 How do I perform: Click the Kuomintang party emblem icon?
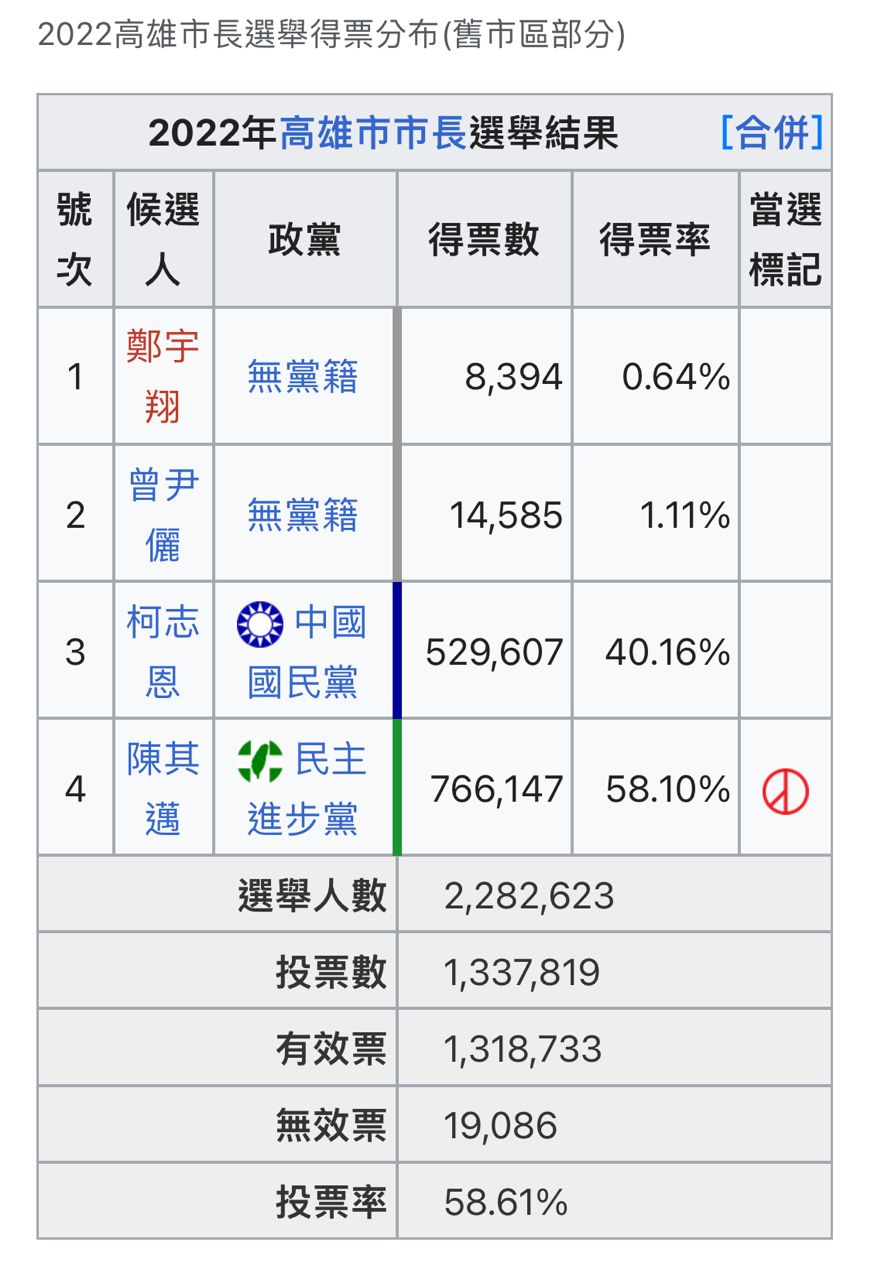pyautogui.click(x=260, y=623)
